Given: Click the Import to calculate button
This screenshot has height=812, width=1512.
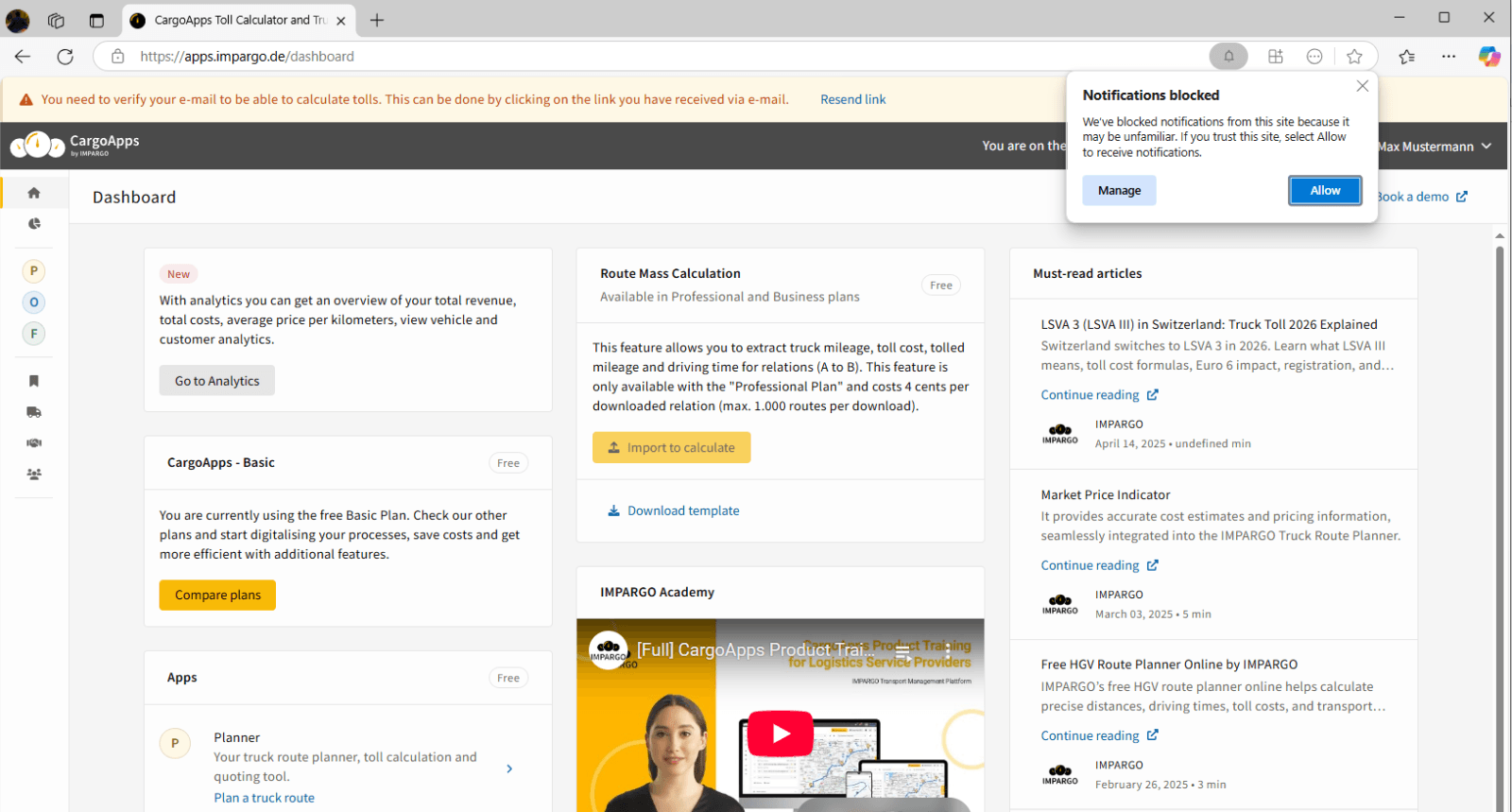Looking at the screenshot, I should (672, 448).
